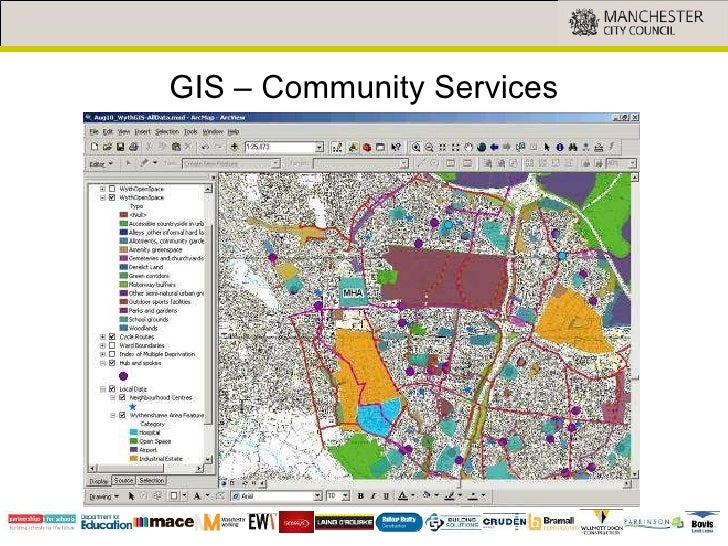
Task: Click the Add Data plus icon
Action: point(234,147)
